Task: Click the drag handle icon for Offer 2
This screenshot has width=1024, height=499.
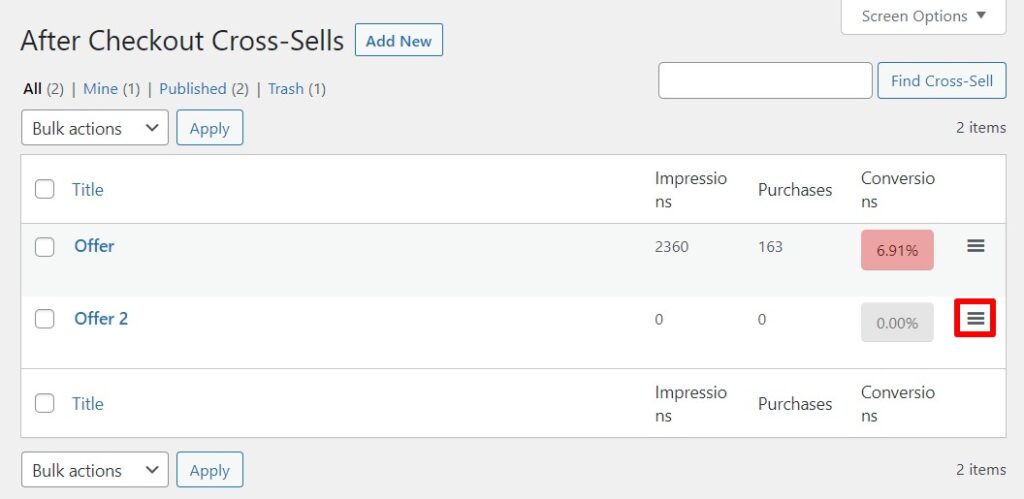Action: [x=976, y=319]
